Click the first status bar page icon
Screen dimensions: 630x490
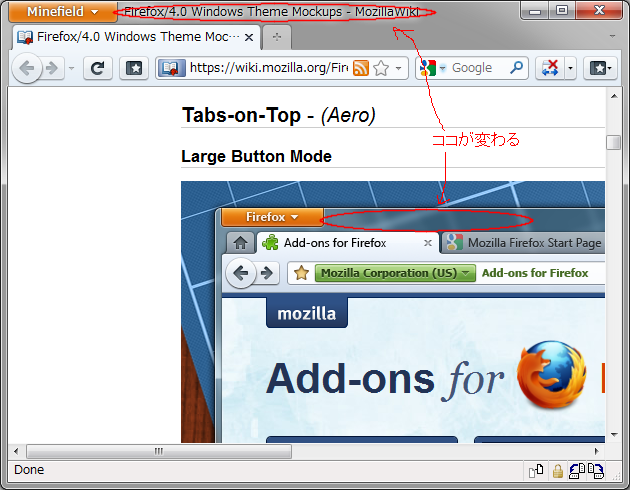(536, 471)
